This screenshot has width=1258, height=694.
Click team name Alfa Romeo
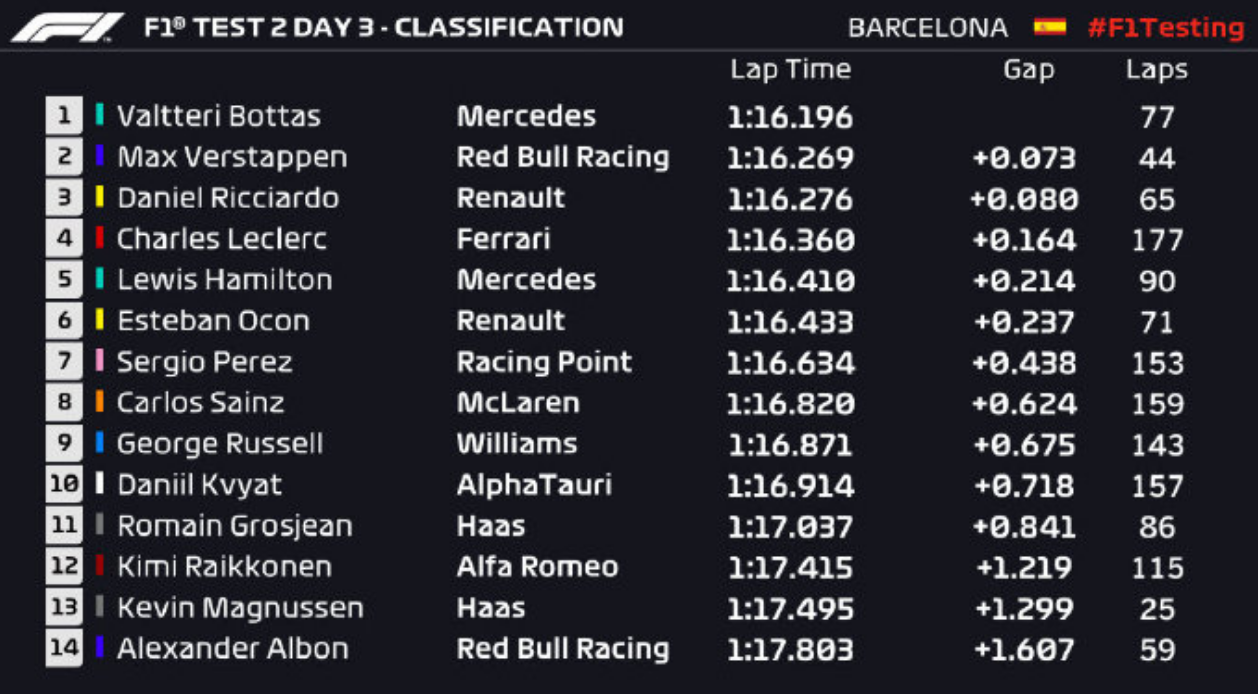click(x=537, y=567)
